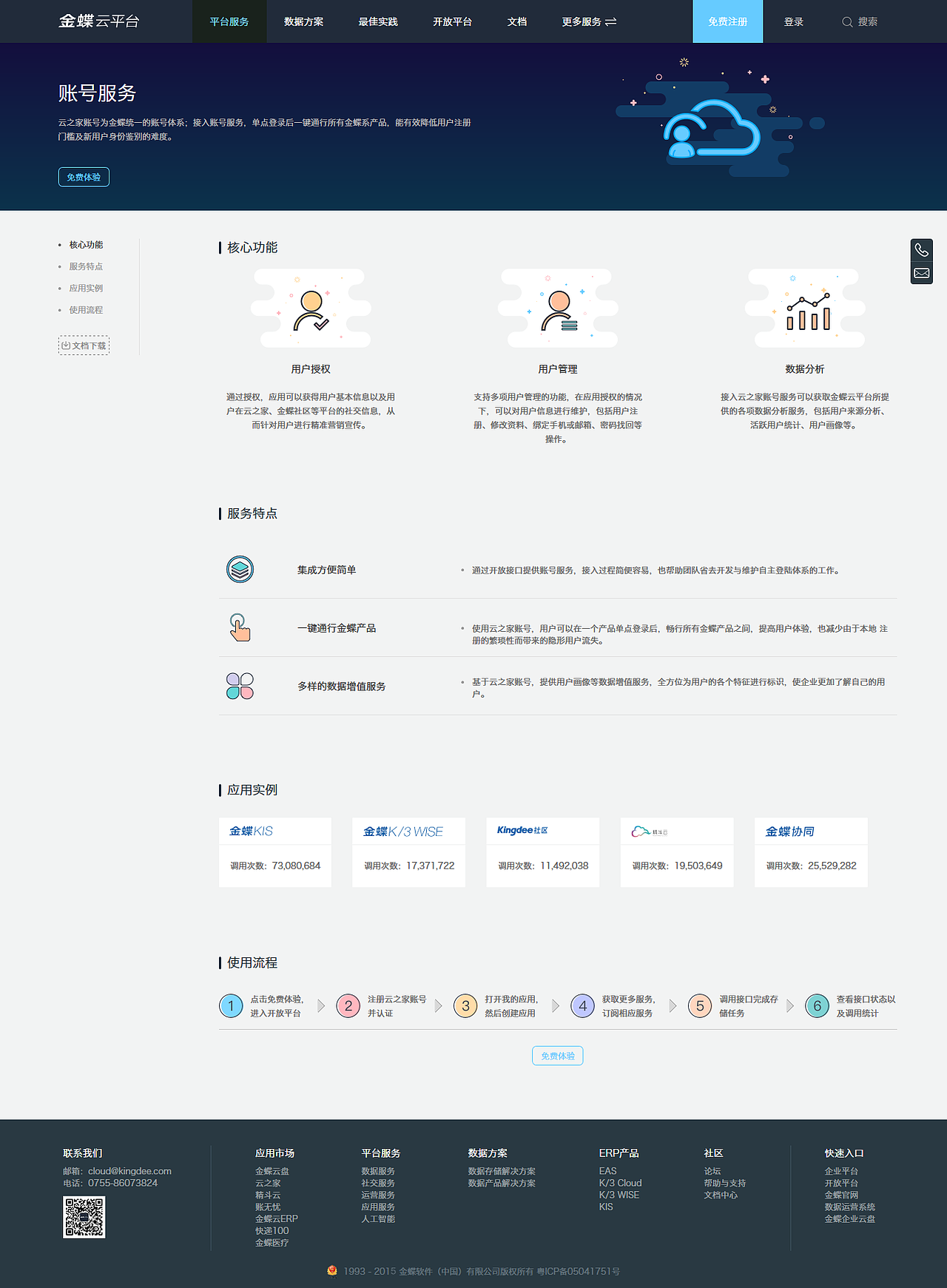Open the 云之家 footer link
Screen dimensions: 947x1288
click(x=268, y=1183)
